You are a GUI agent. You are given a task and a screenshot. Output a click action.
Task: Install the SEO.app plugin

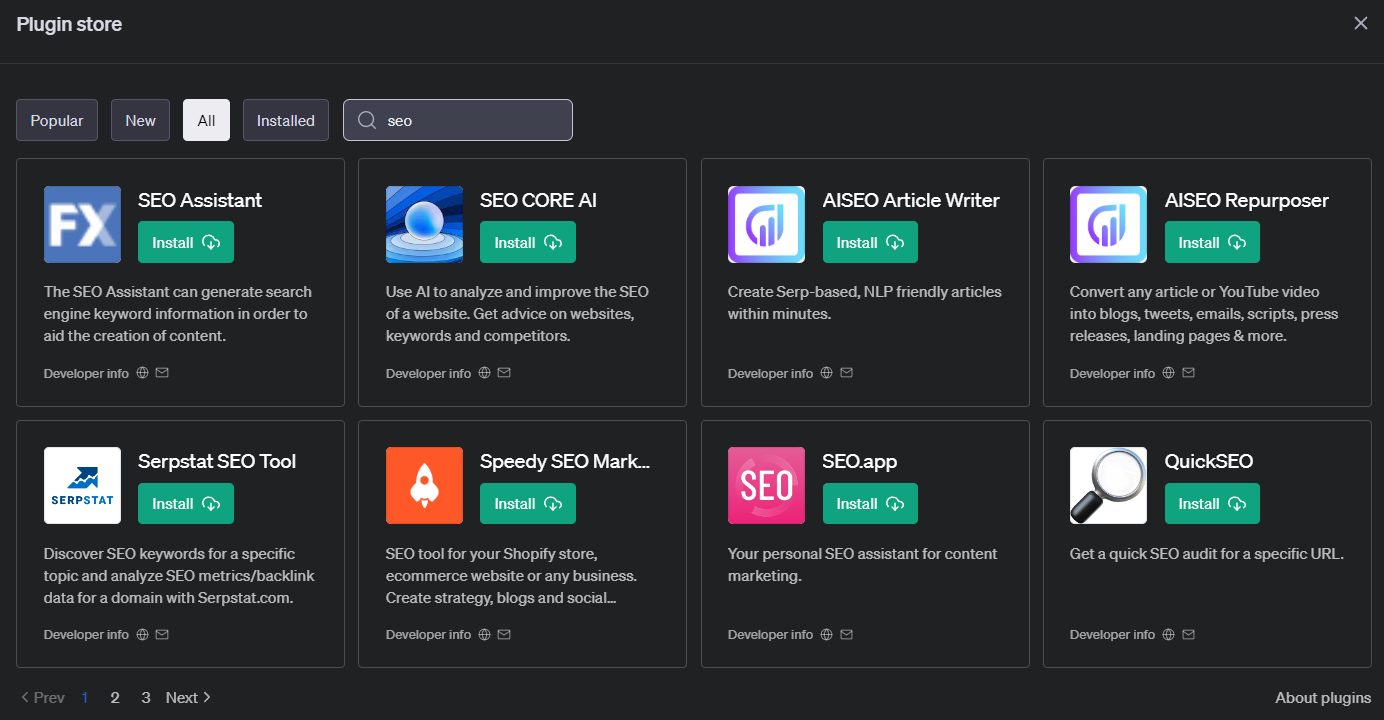pyautogui.click(x=870, y=503)
